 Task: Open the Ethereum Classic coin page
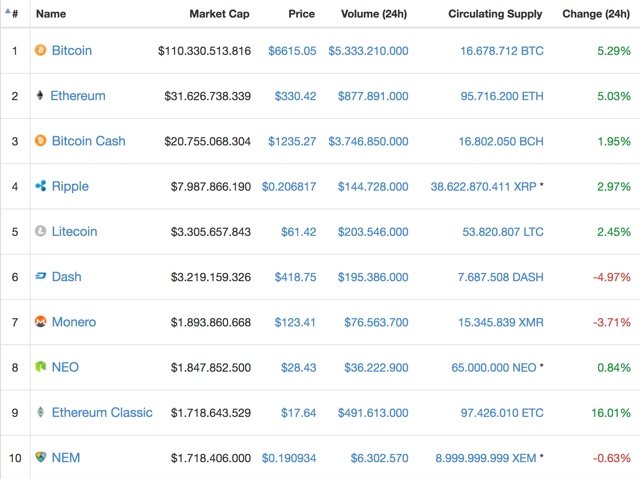point(102,412)
